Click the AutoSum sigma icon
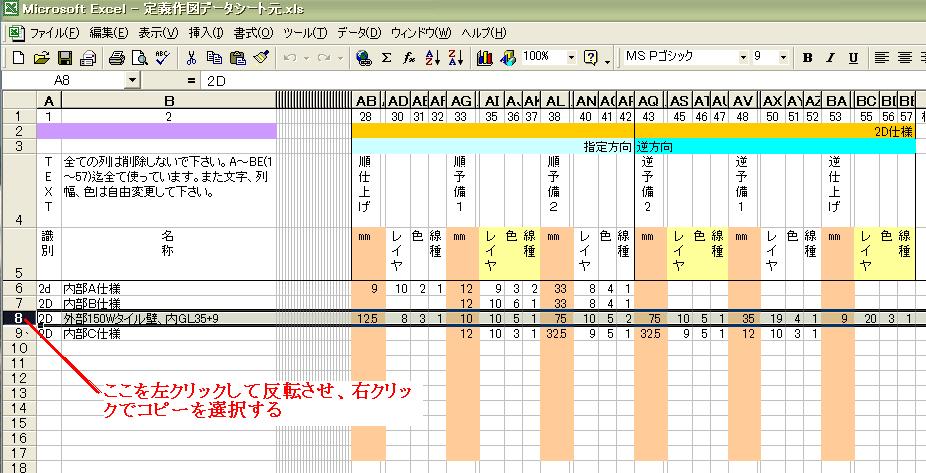This screenshot has height=473, width=926. coord(386,57)
